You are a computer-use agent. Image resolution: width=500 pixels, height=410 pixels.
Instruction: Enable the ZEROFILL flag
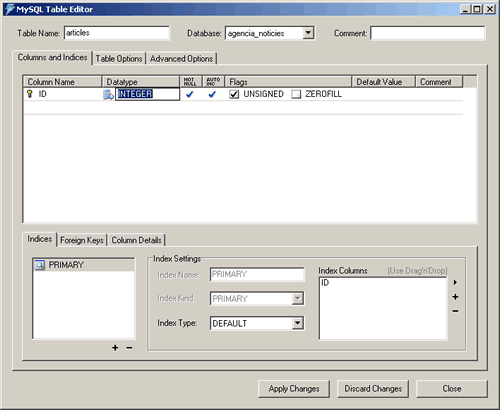(296, 94)
